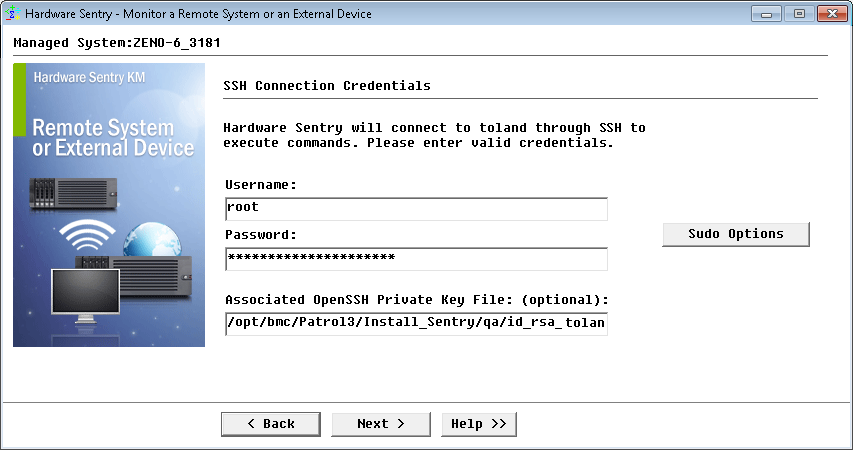Focus the Username field containing root
Image resolution: width=853 pixels, height=450 pixels.
coord(416,208)
